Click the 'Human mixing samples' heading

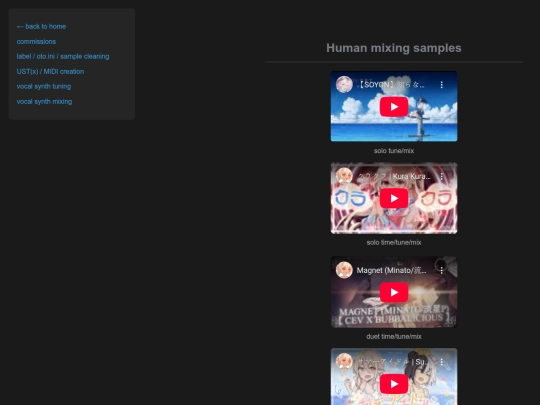tap(394, 48)
